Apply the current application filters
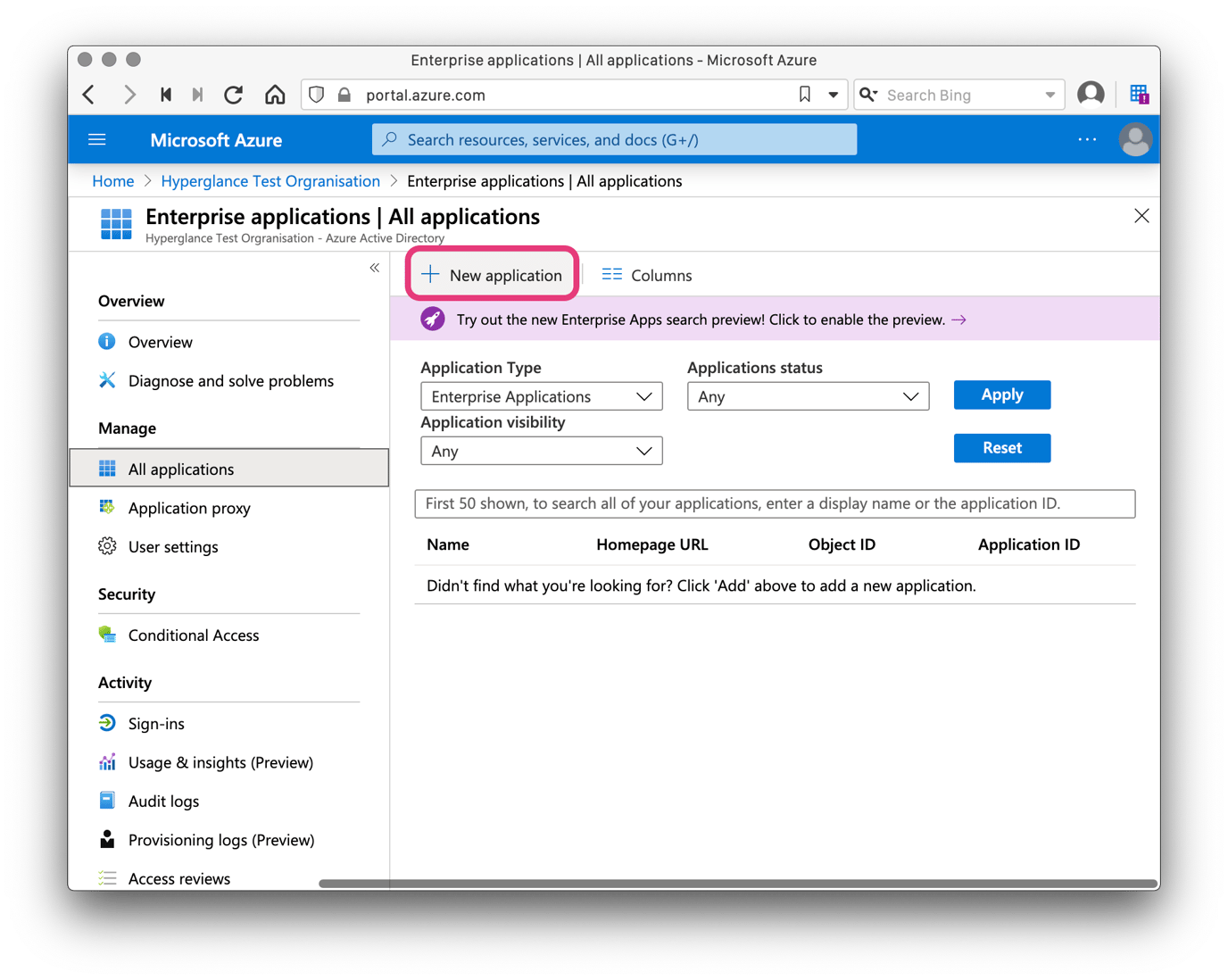The image size is (1228, 980). click(1001, 394)
